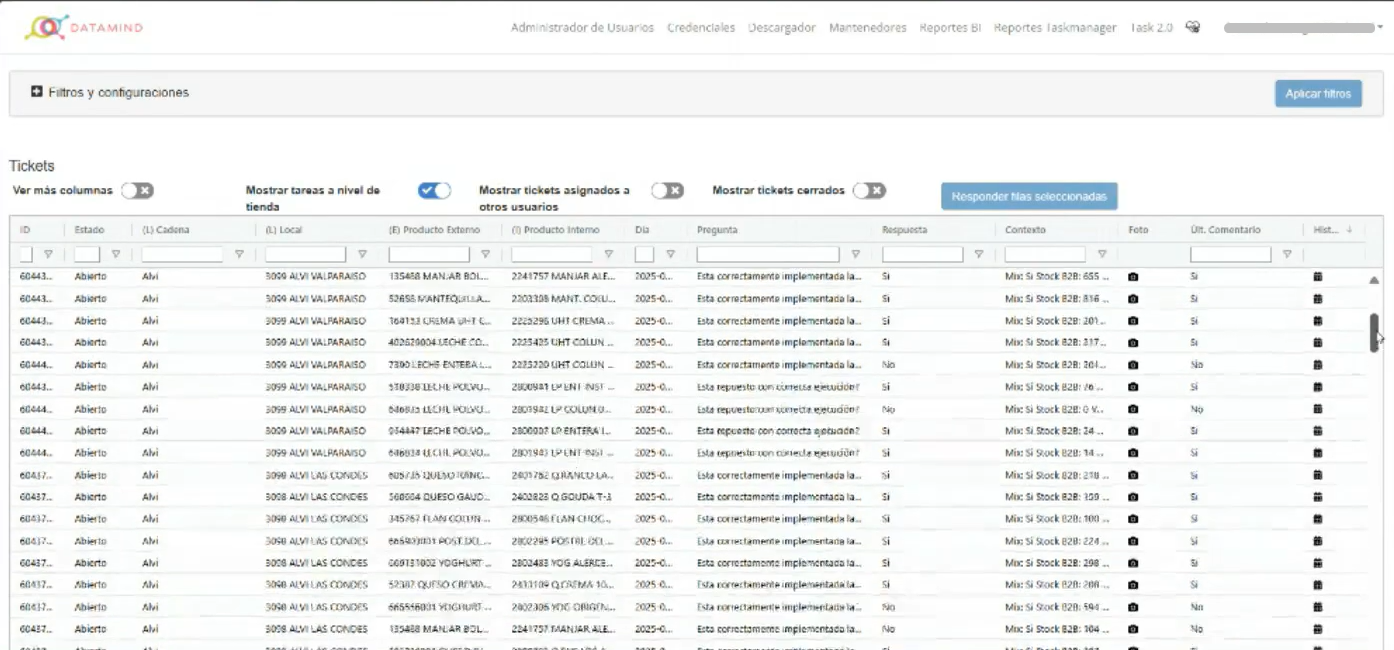Image resolution: width=1394 pixels, height=650 pixels.
Task: Open the (L) Cadena filter funnel
Action: pyautogui.click(x=239, y=254)
